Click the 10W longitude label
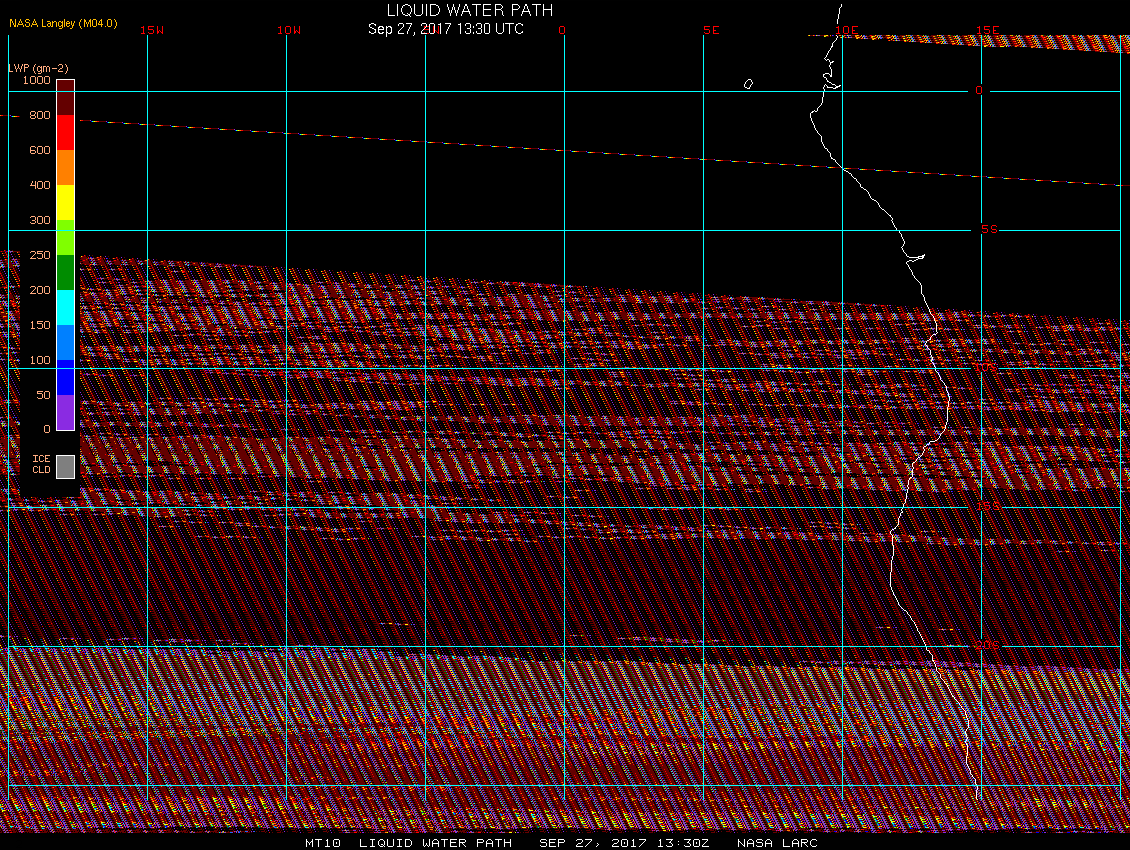Image resolution: width=1130 pixels, height=850 pixels. click(x=289, y=30)
